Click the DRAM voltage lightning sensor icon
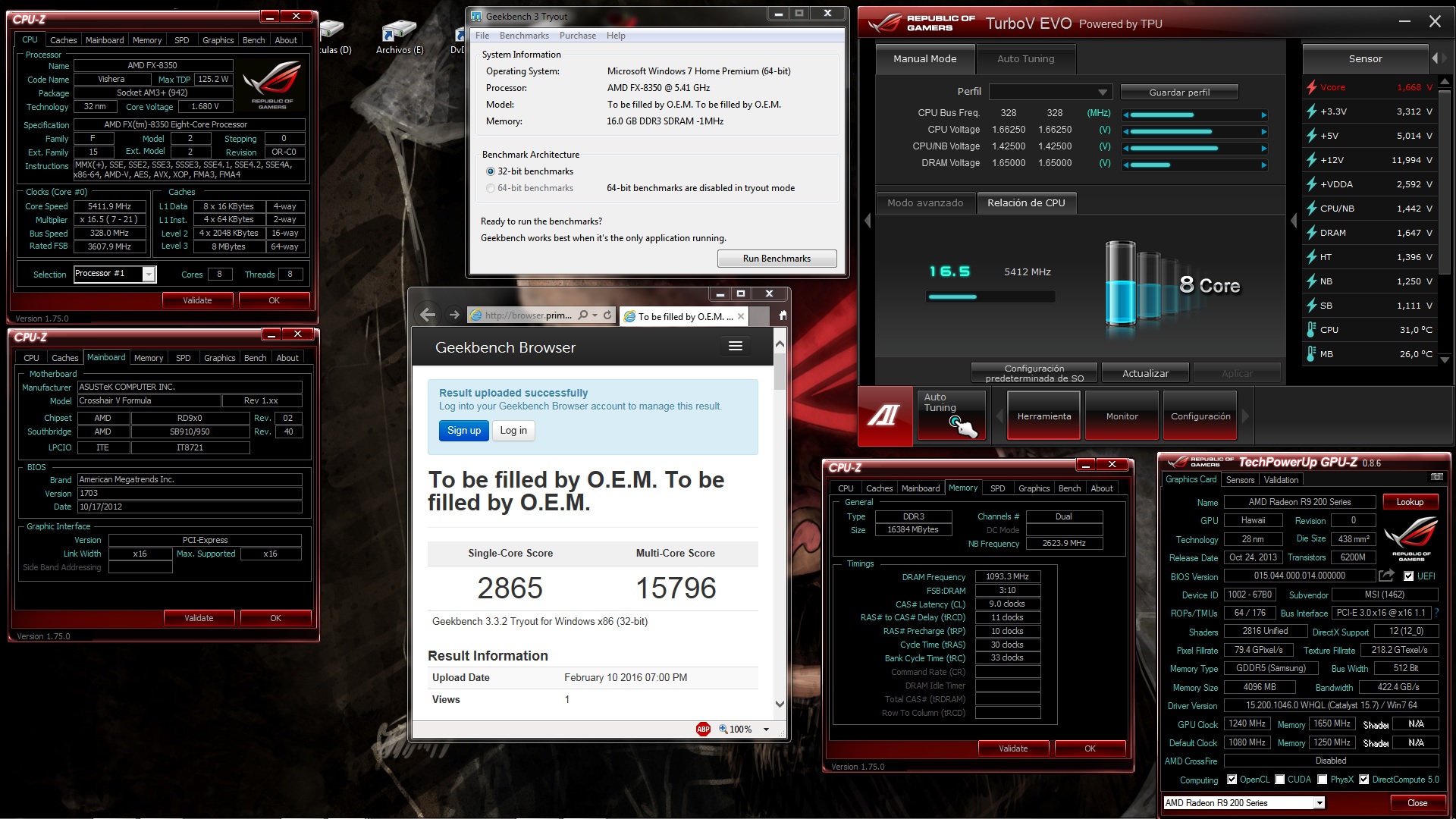The width and height of the screenshot is (1456, 819). tap(1311, 233)
